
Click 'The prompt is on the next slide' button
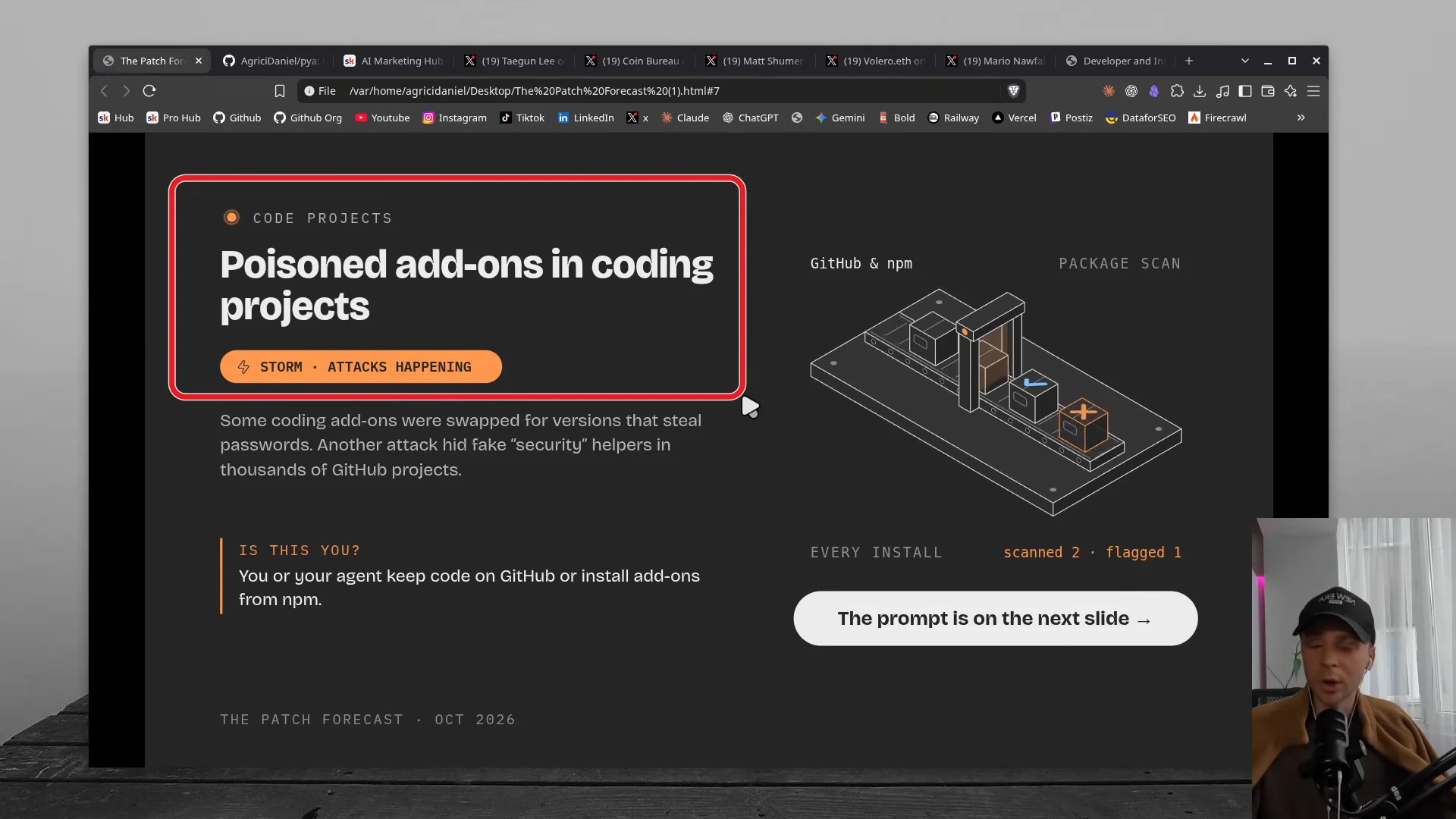(x=995, y=619)
